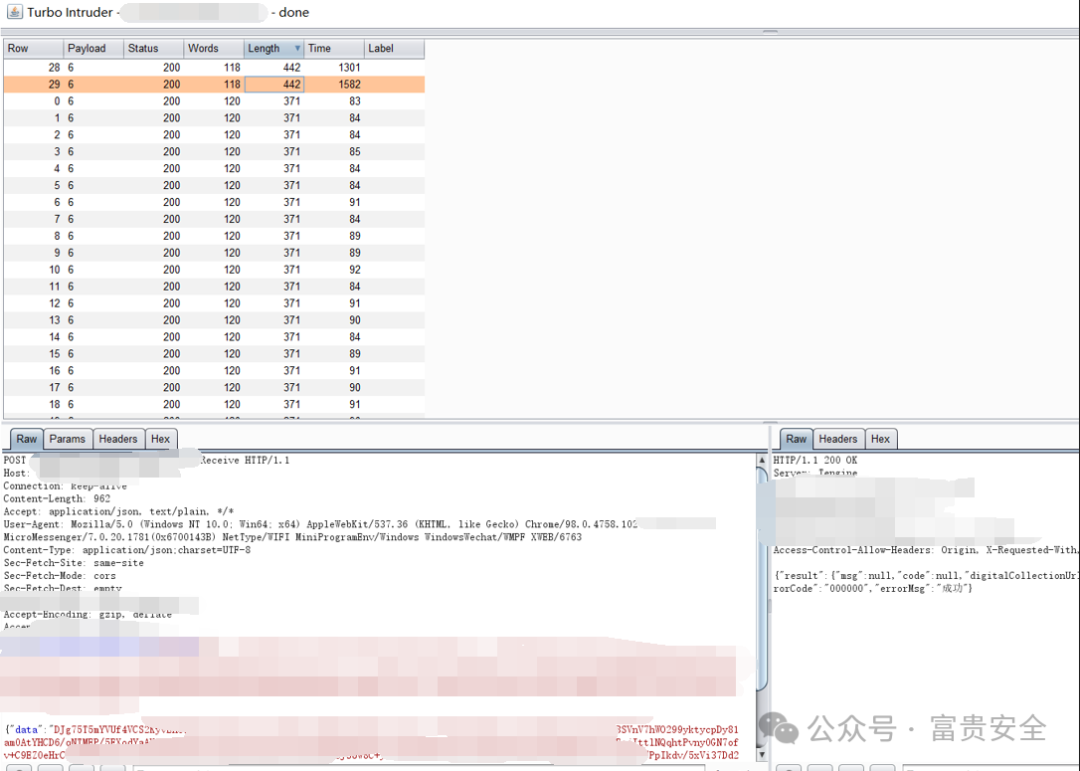Click the request pane scrollbar down arrow
The height and width of the screenshot is (771, 1080).
(x=762, y=754)
